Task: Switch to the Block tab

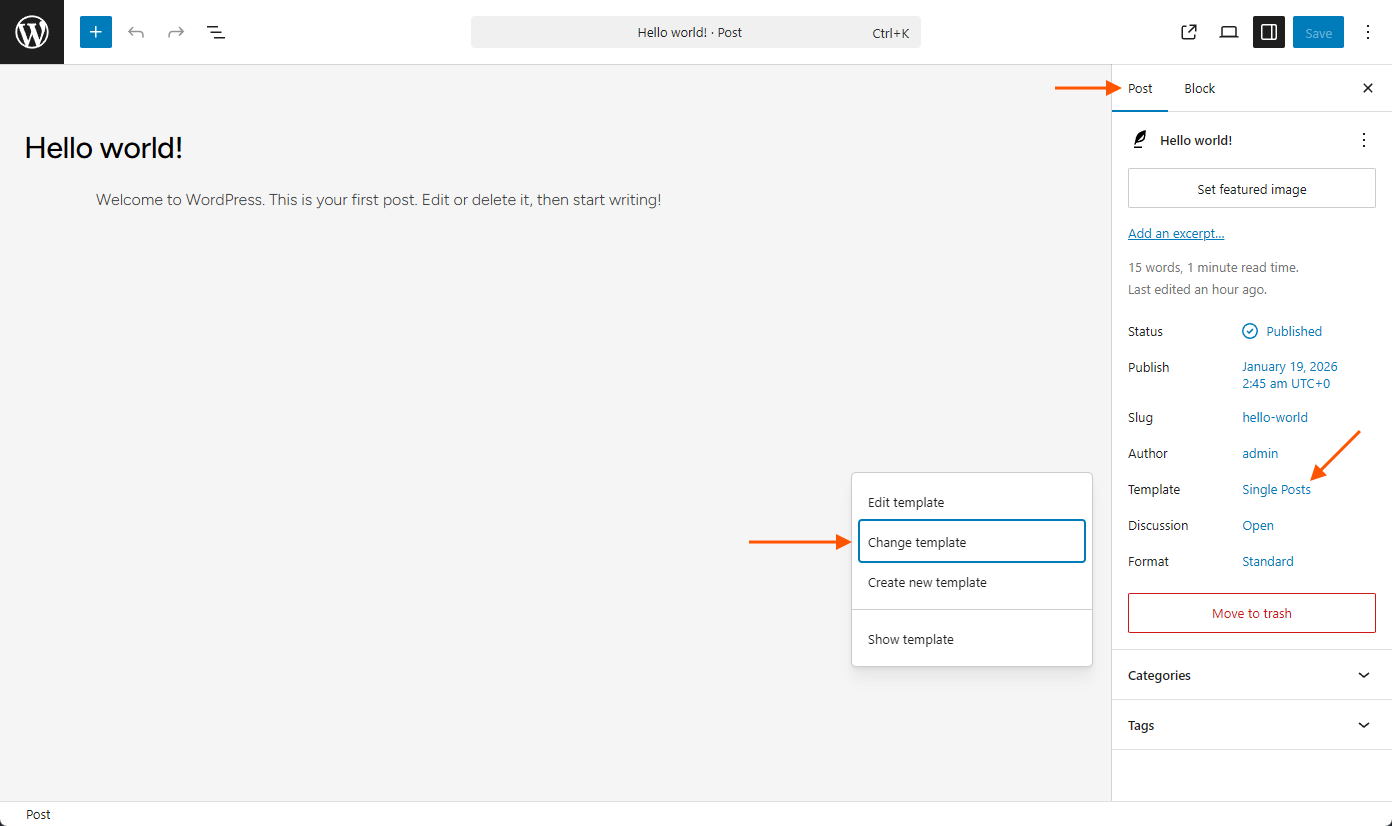Action: (x=1199, y=89)
